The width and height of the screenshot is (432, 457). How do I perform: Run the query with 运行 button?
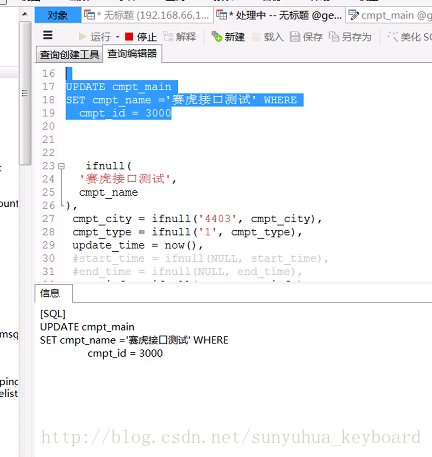[x=95, y=37]
